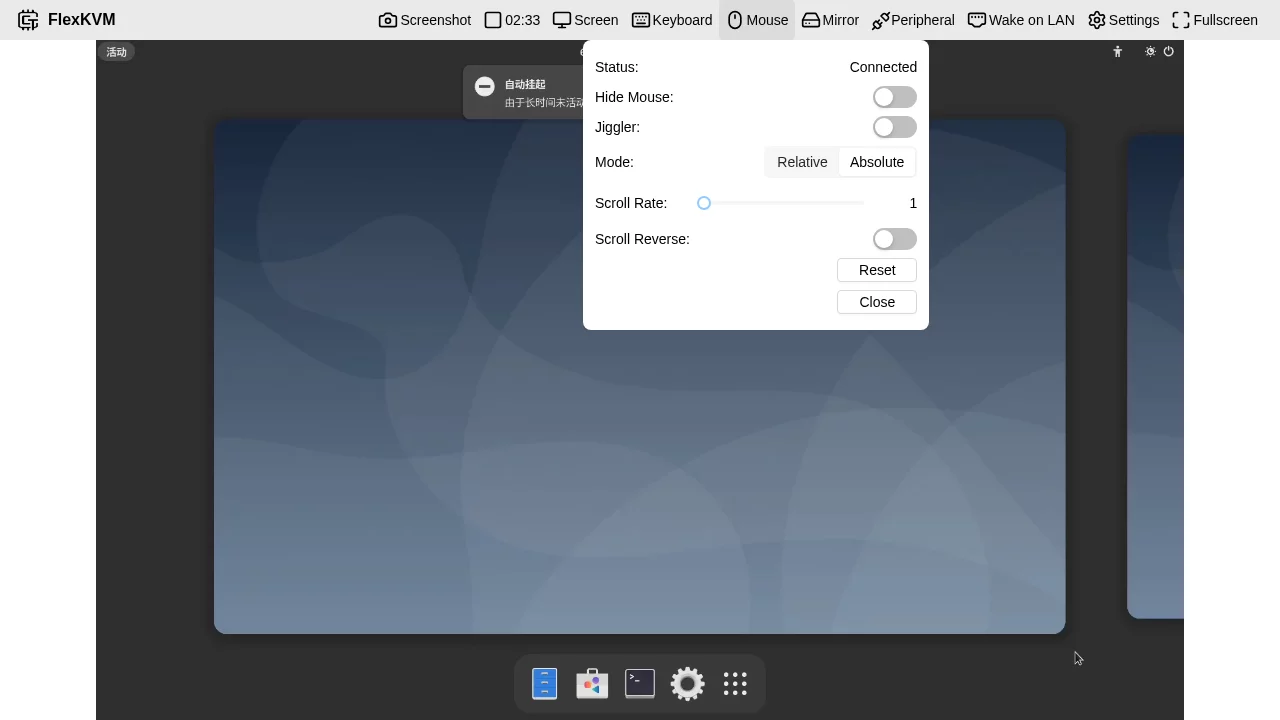Open system Settings gear in the dock
Image resolution: width=1280 pixels, height=720 pixels.
tap(687, 684)
